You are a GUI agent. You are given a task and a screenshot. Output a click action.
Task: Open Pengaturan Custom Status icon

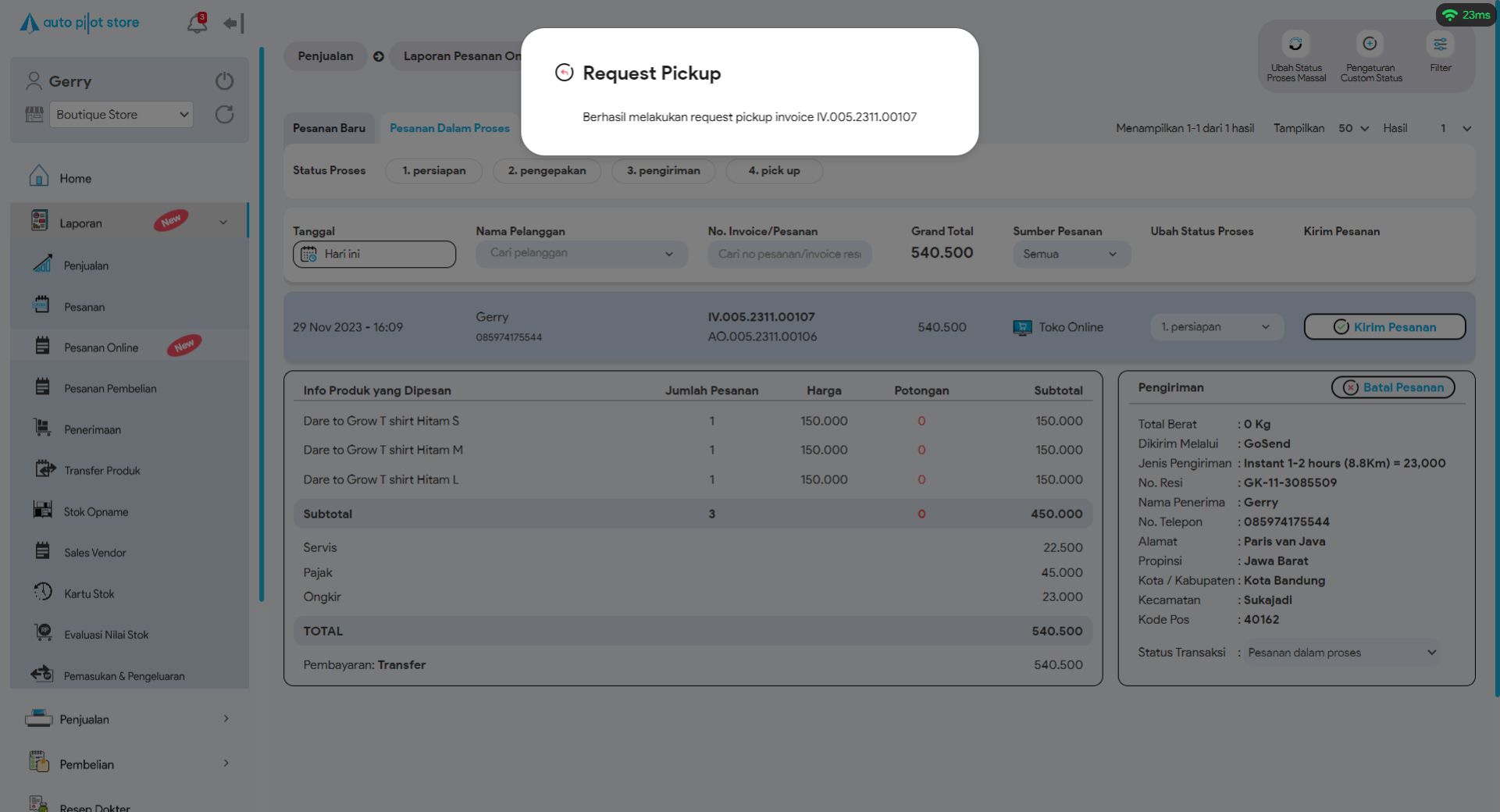pos(1370,45)
